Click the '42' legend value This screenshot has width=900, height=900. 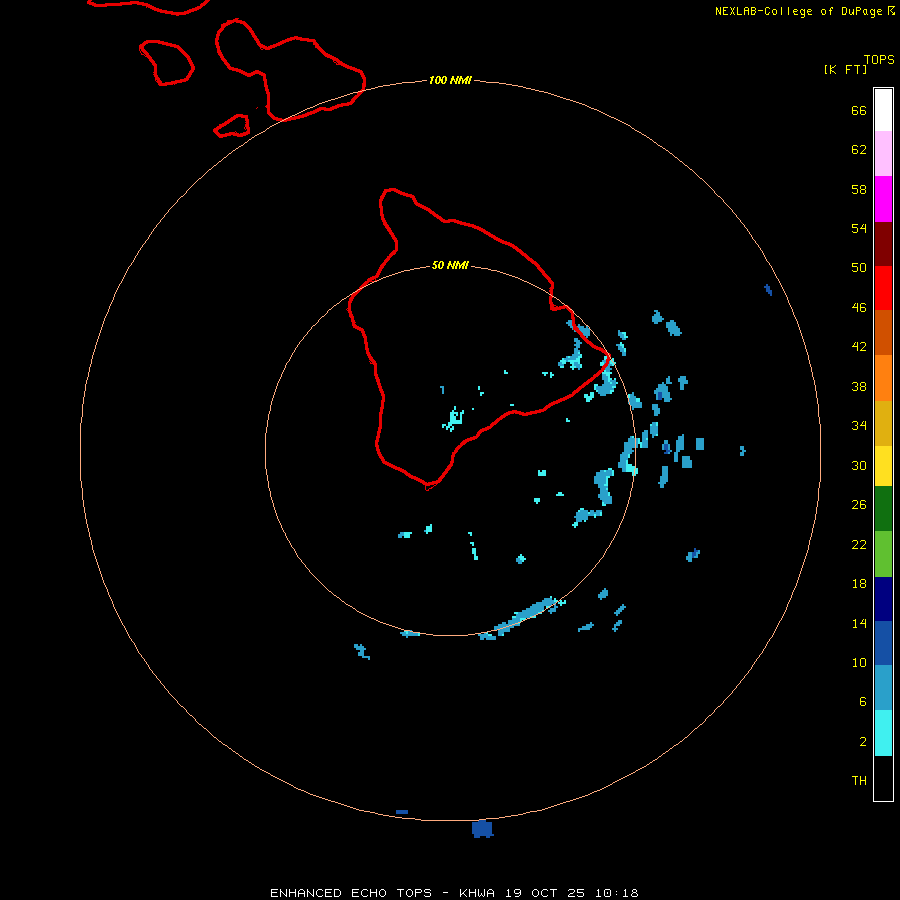859,347
